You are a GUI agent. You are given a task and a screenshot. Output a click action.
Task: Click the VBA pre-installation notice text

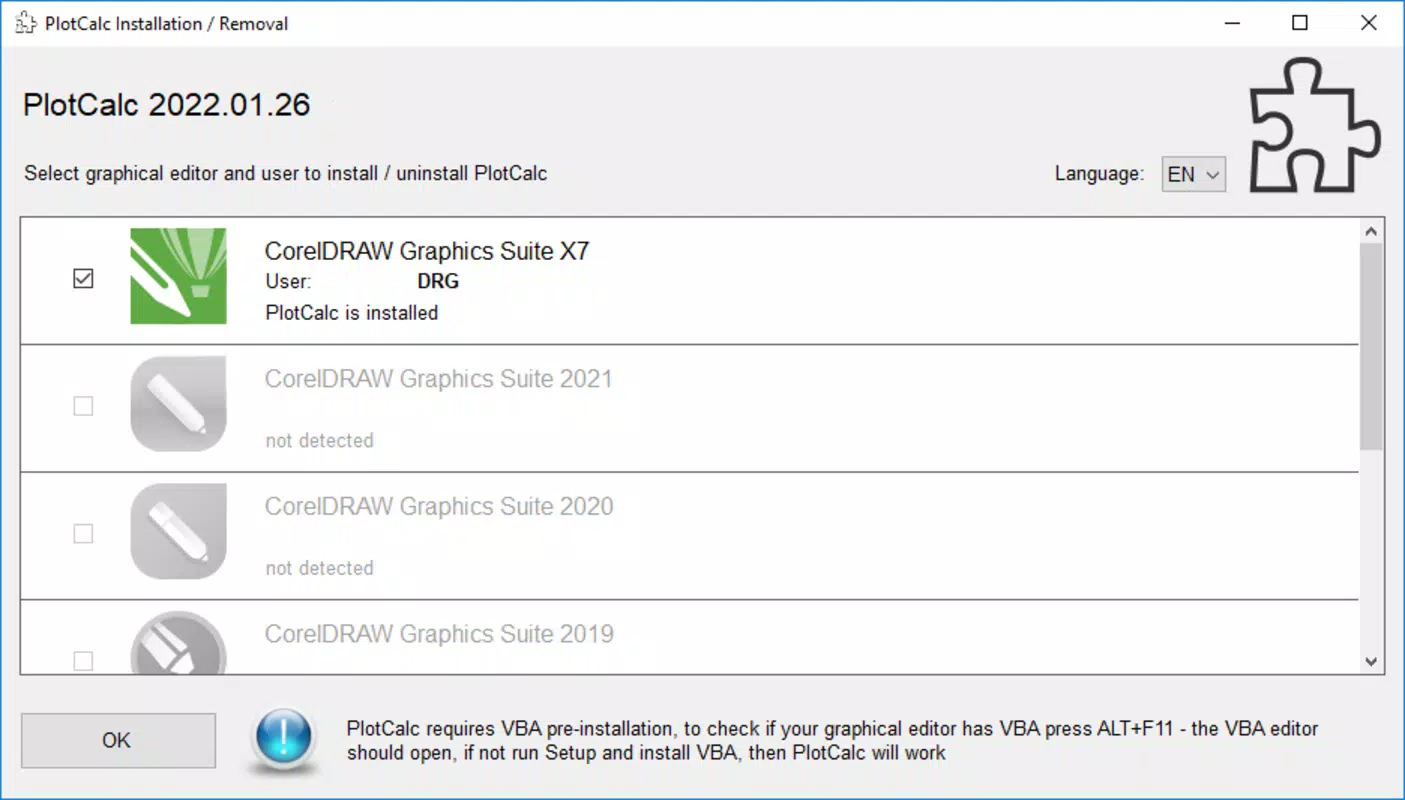click(x=832, y=740)
